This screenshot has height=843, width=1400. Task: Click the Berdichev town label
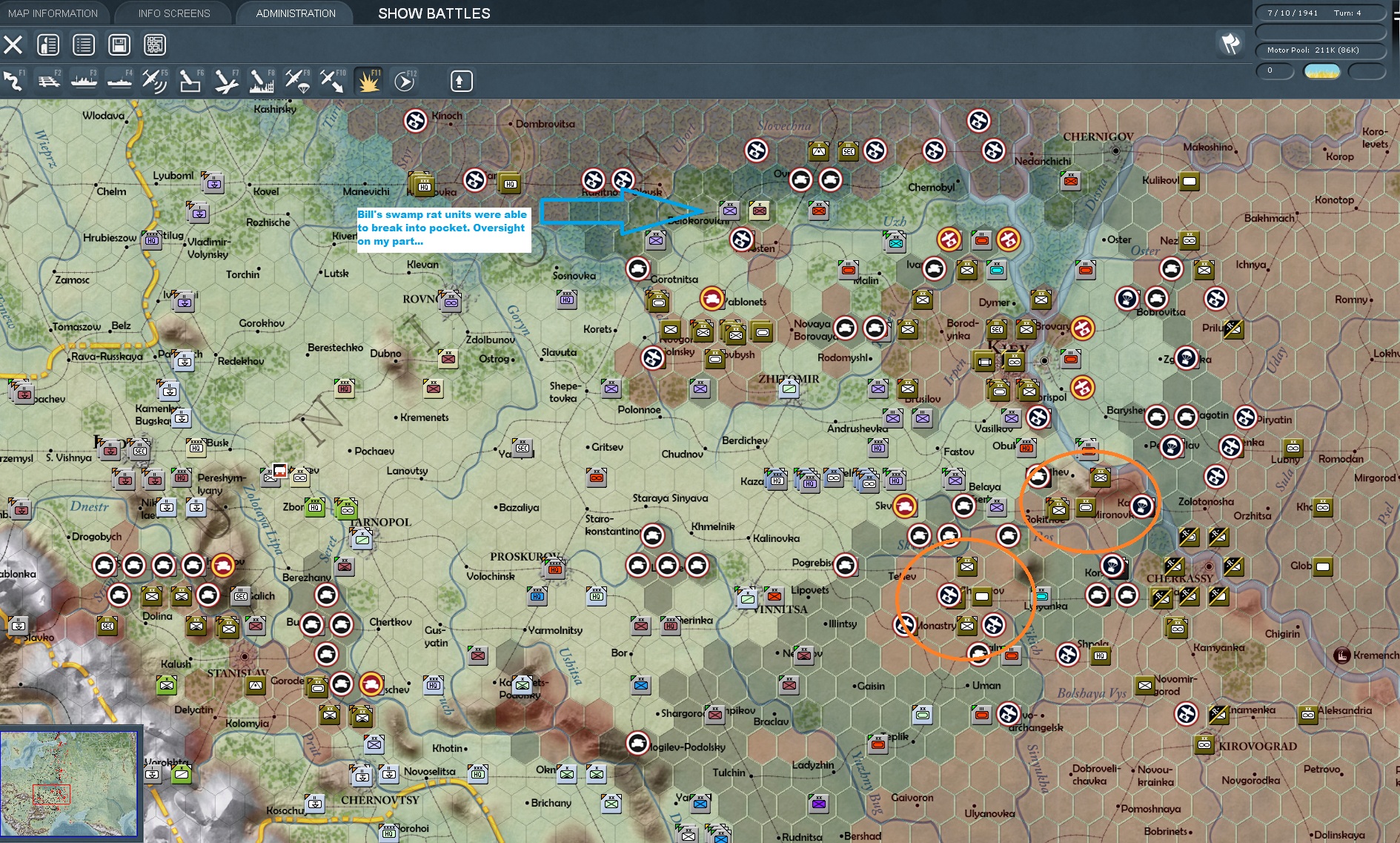(x=745, y=440)
